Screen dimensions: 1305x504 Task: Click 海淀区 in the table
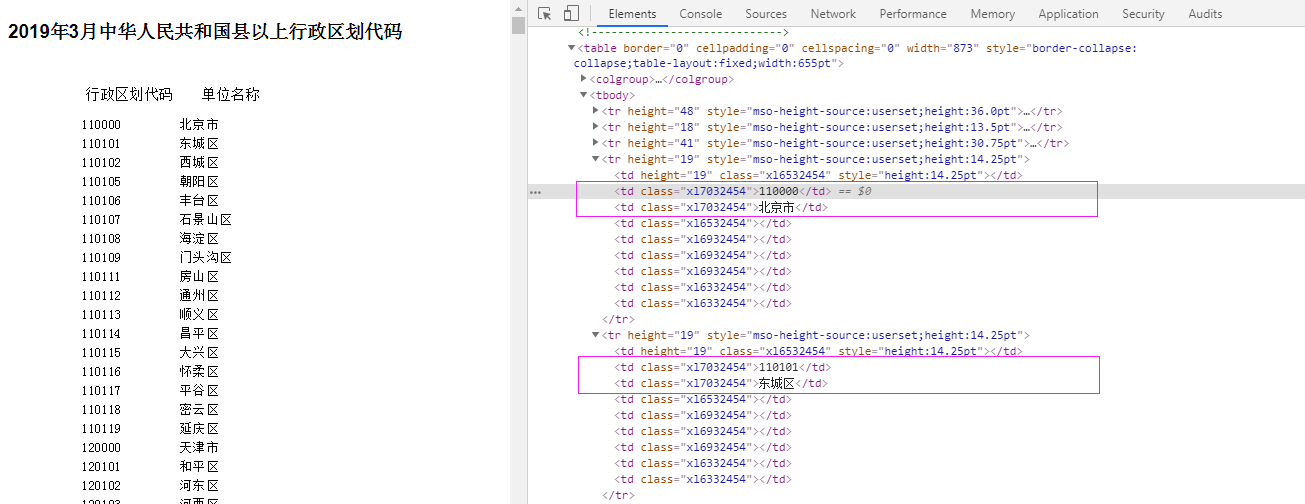coord(199,239)
